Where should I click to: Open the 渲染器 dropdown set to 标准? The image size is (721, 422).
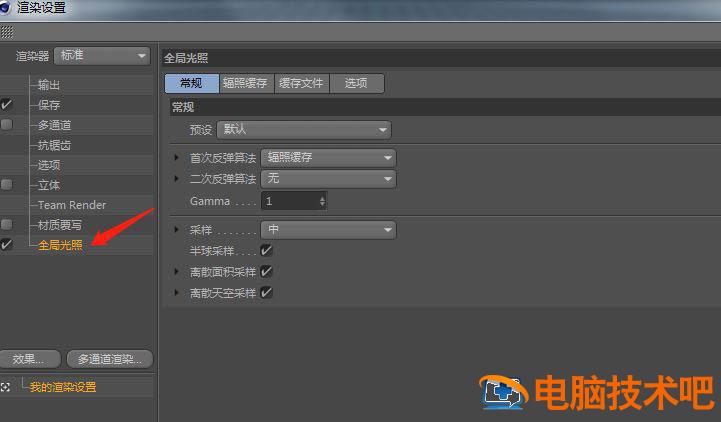coord(102,56)
